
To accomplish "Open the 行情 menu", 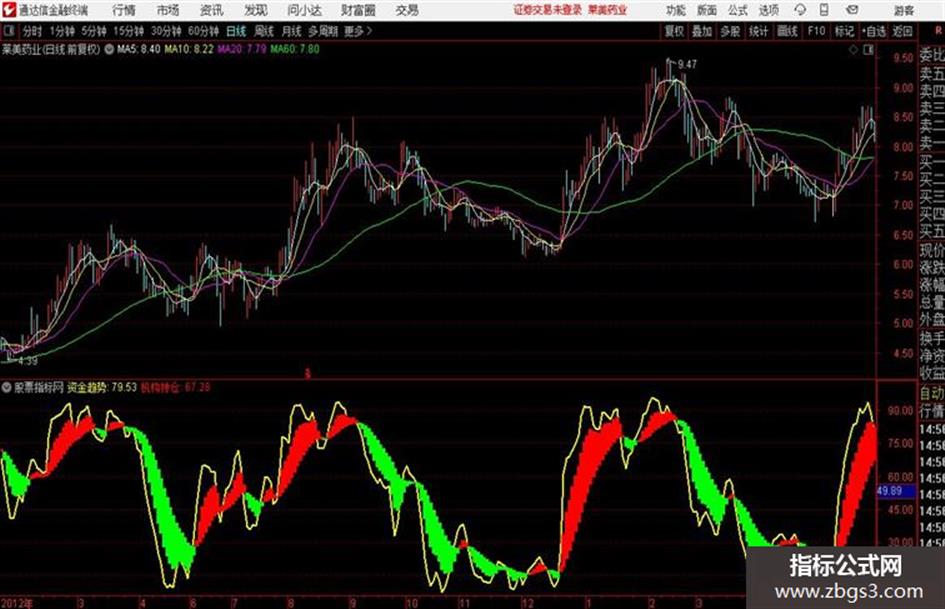I will (x=124, y=10).
